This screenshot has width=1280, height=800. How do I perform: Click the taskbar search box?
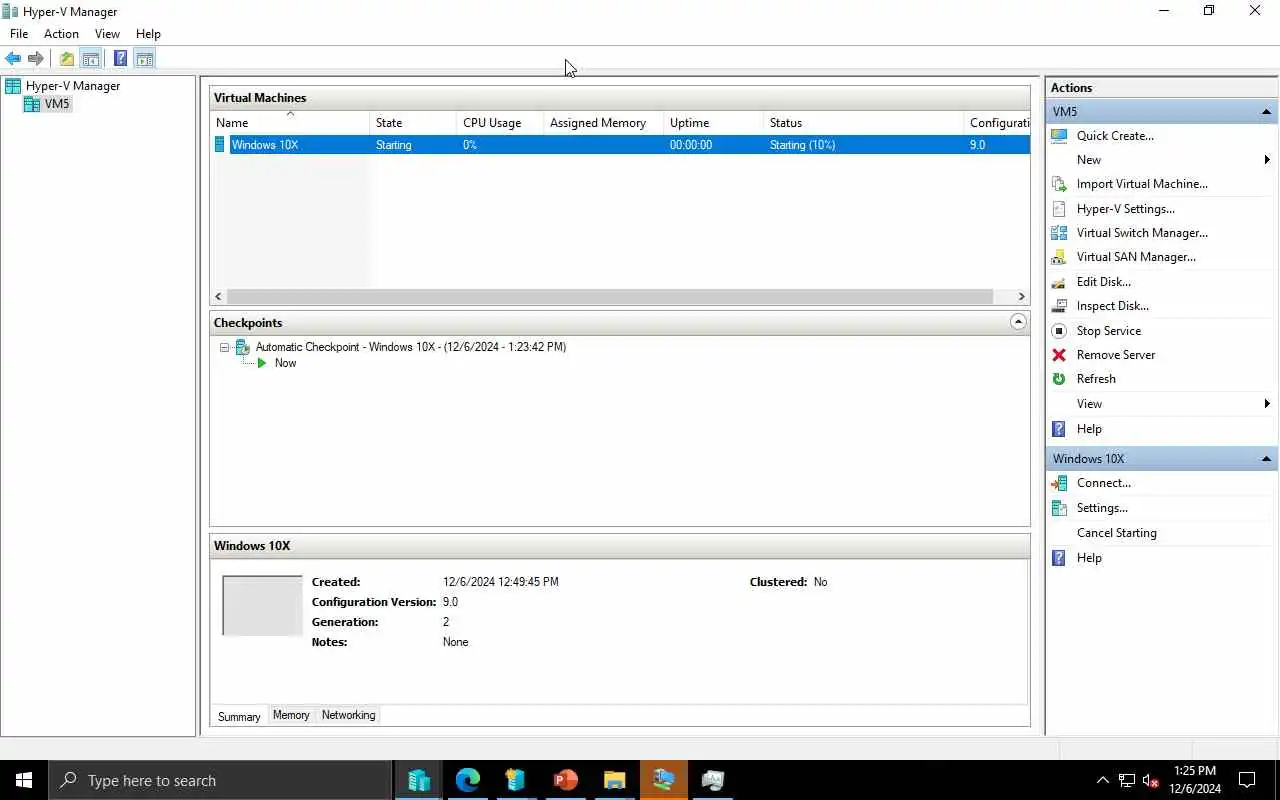click(220, 780)
